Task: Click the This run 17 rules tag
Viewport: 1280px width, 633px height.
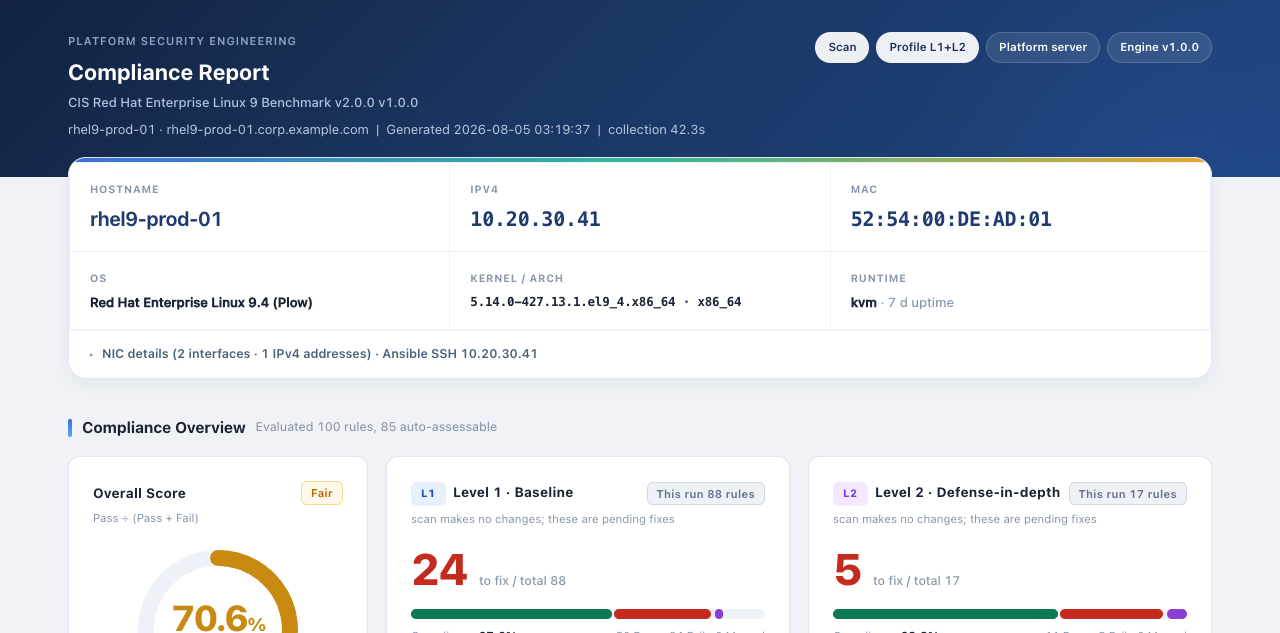Action: tap(1128, 494)
